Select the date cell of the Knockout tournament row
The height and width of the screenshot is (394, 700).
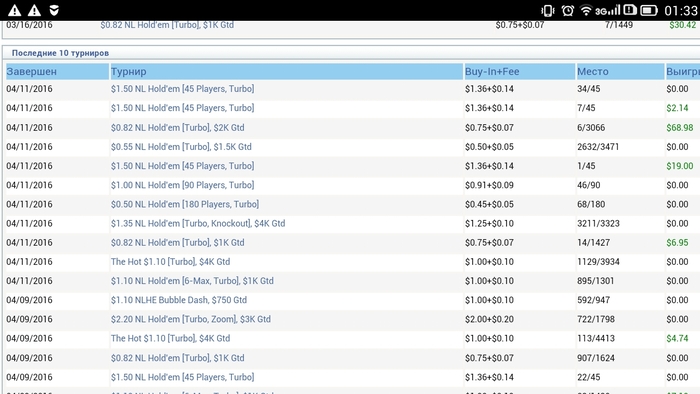click(29, 224)
